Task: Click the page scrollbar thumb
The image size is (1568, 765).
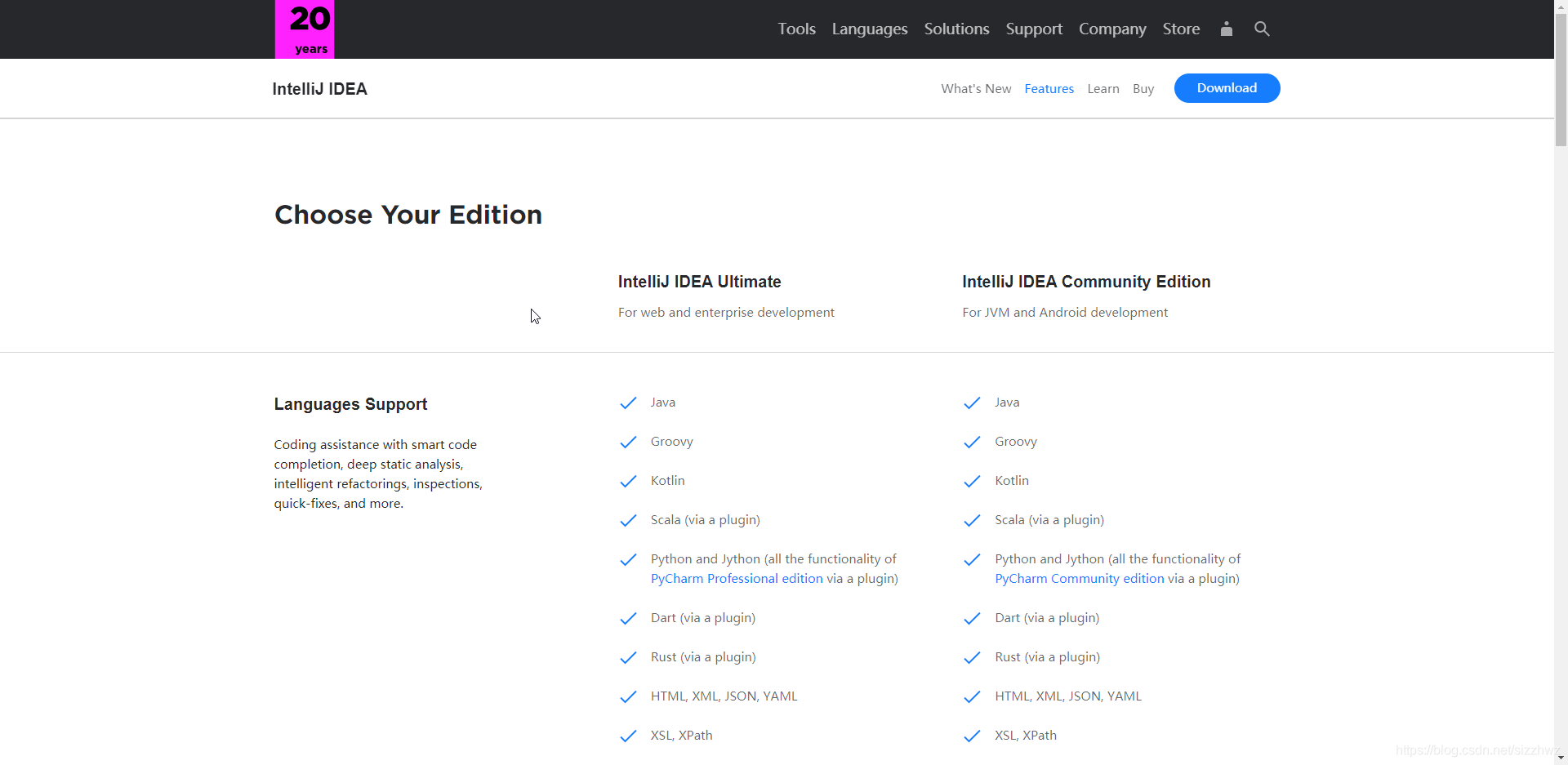Action: (1561, 80)
